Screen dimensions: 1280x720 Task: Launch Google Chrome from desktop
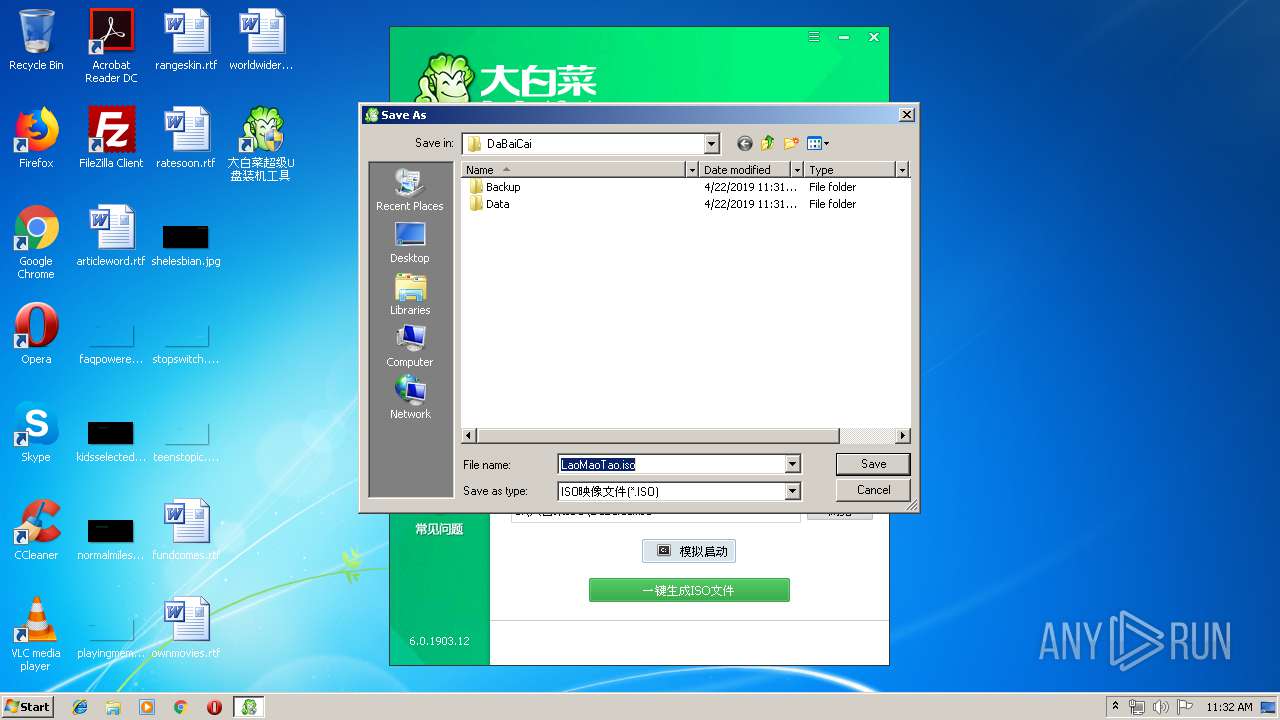[36, 242]
